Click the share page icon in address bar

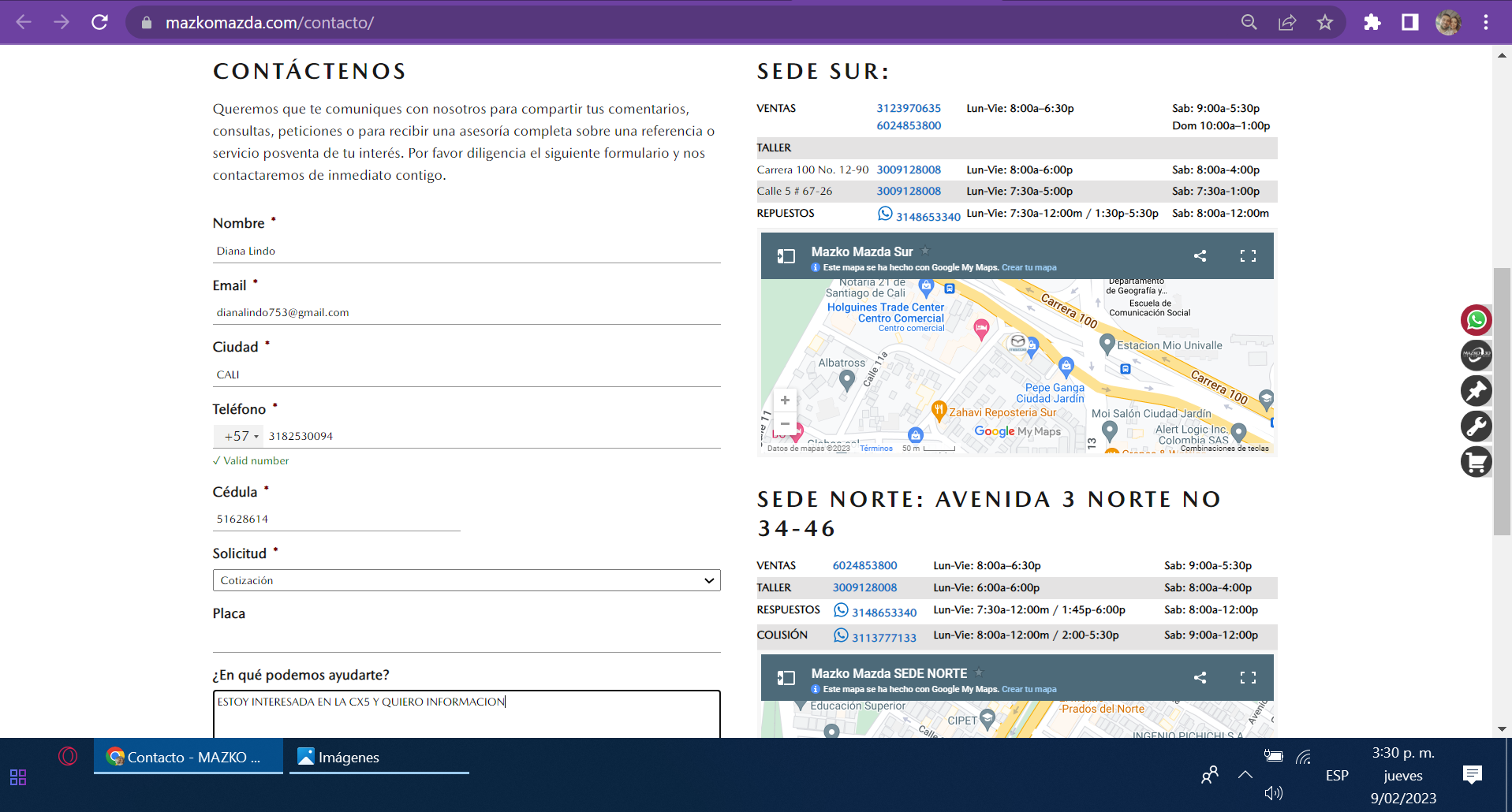click(1287, 22)
